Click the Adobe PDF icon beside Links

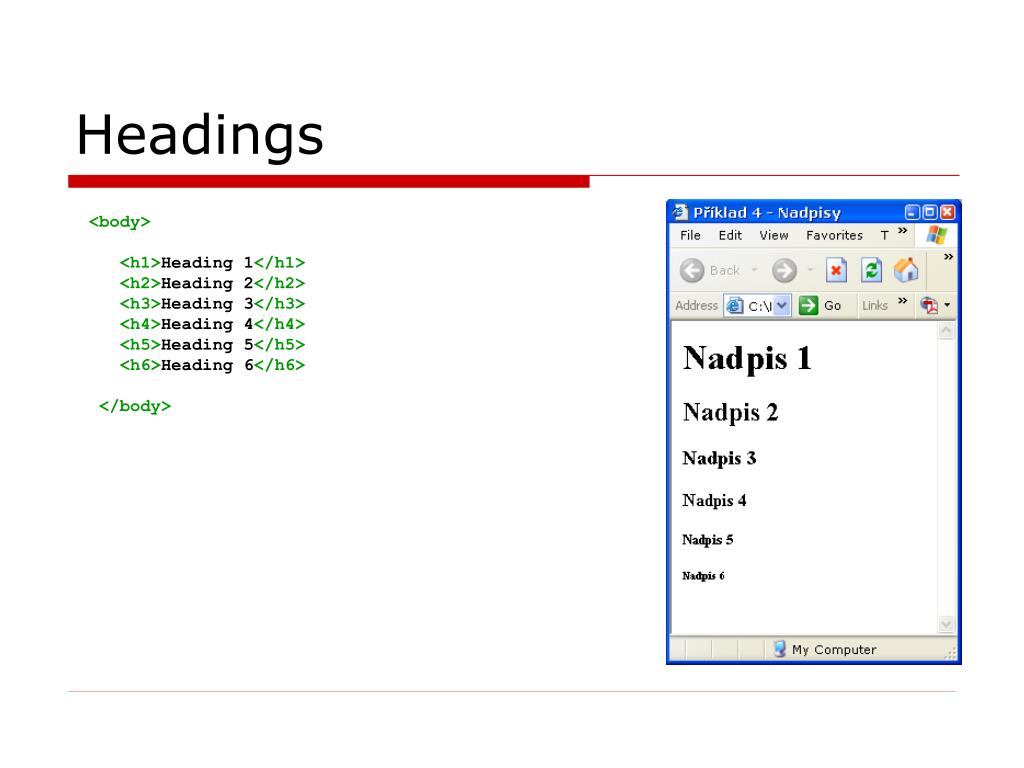[929, 304]
